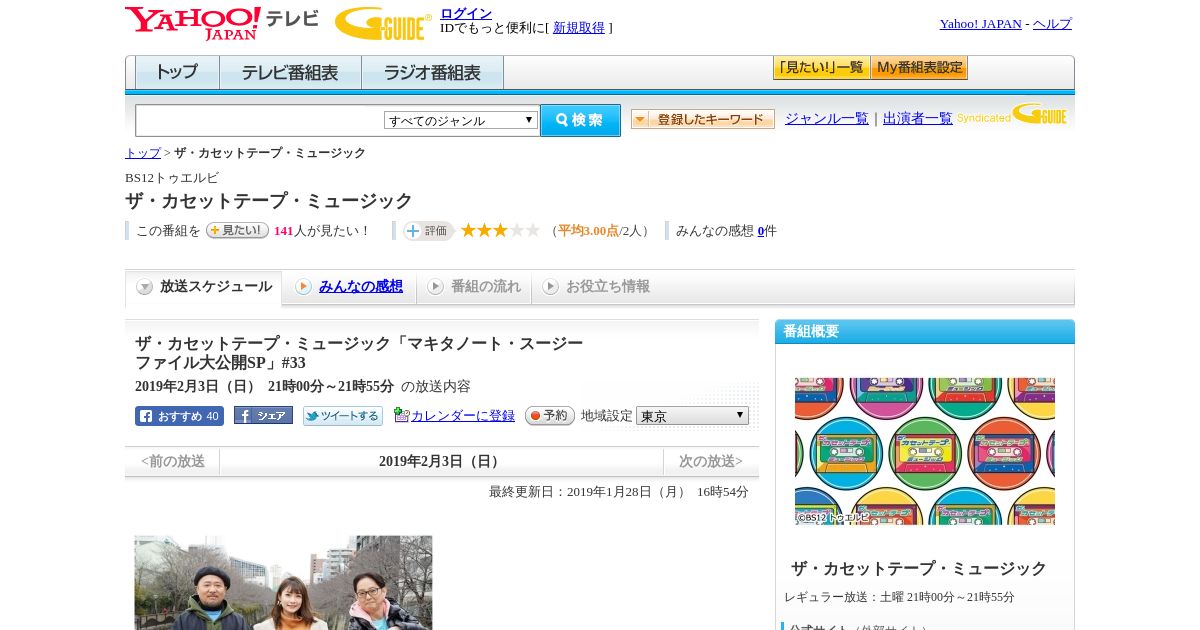Click the keyword search input field
The image size is (1200, 630).
(x=260, y=120)
